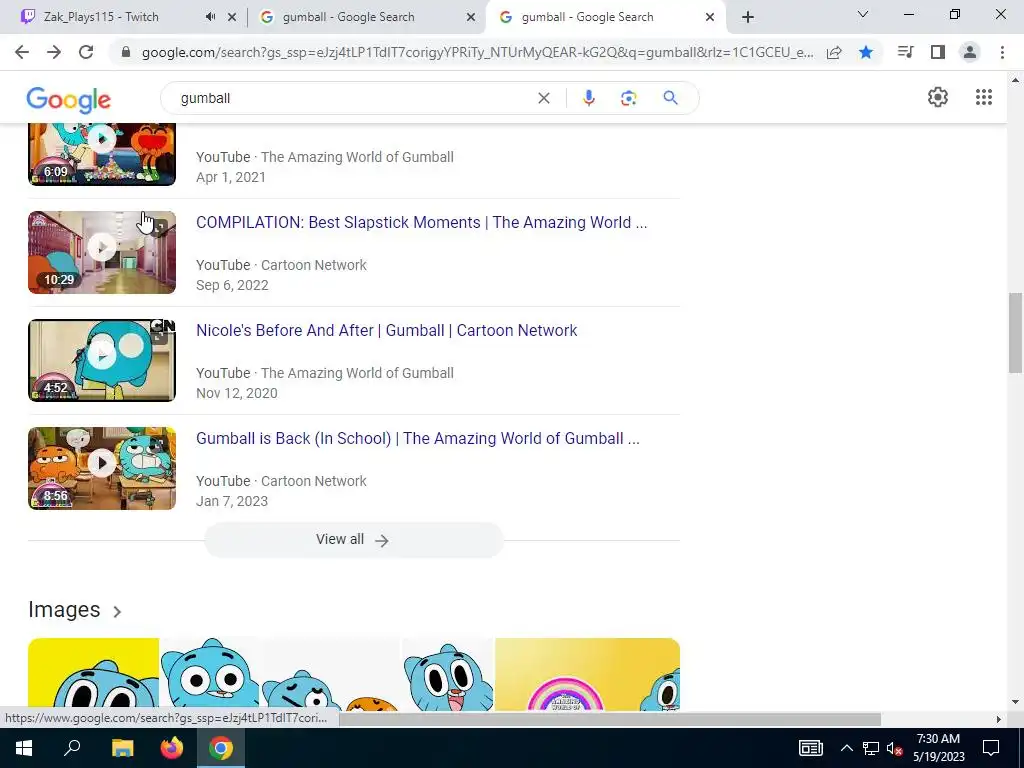Focus the gumball search input field
This screenshot has width=1024, height=768.
tap(353, 98)
